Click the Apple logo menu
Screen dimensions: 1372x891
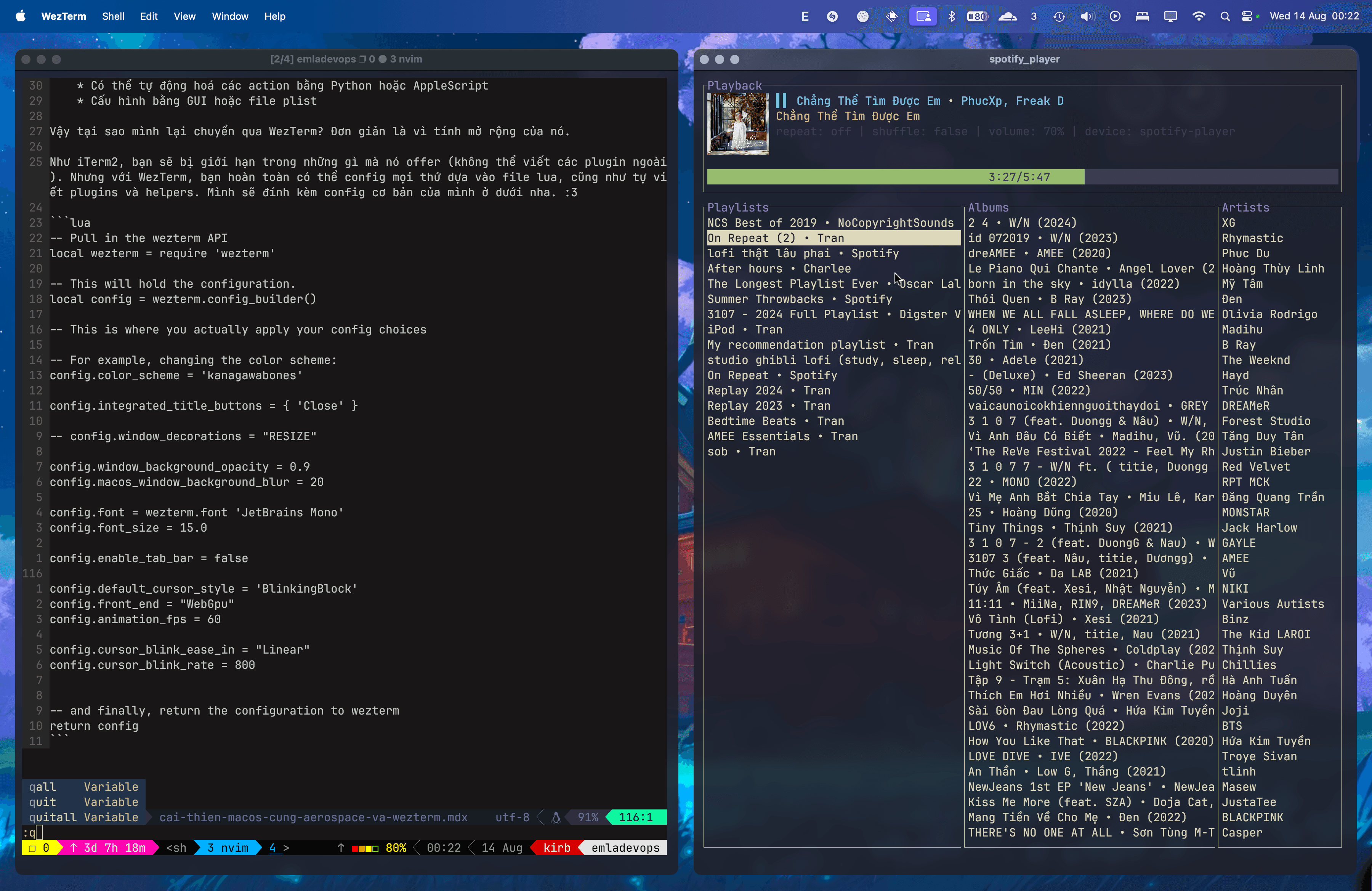pyautogui.click(x=21, y=16)
